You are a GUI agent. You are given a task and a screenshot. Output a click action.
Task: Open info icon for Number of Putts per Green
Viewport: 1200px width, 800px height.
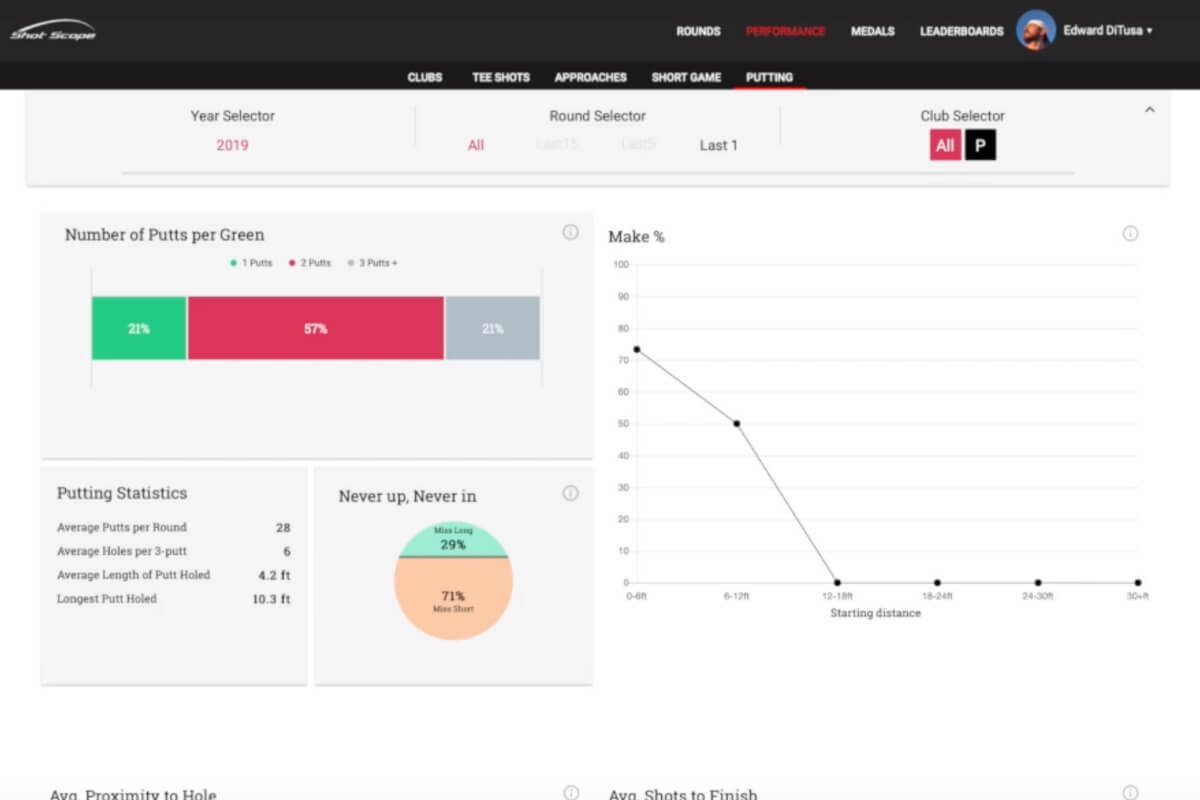(570, 232)
